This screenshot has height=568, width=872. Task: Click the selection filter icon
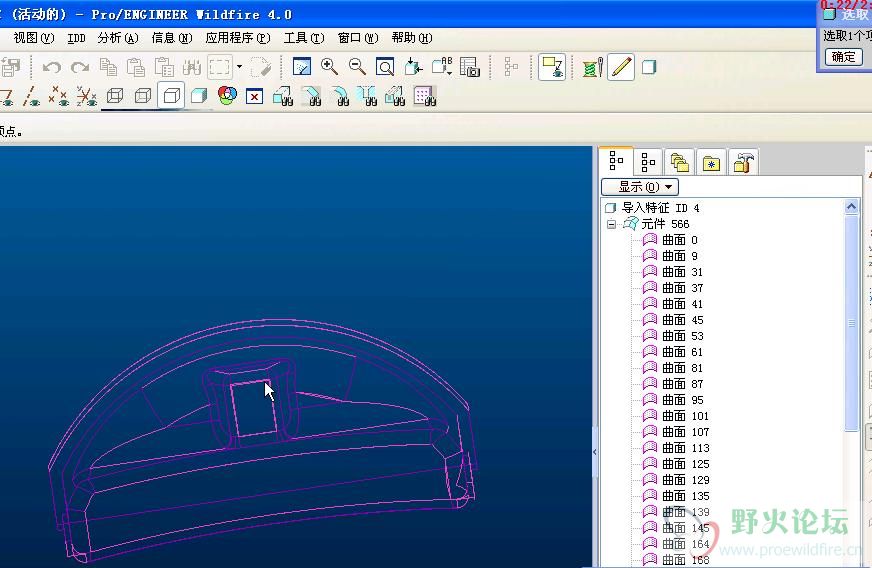click(x=552, y=67)
